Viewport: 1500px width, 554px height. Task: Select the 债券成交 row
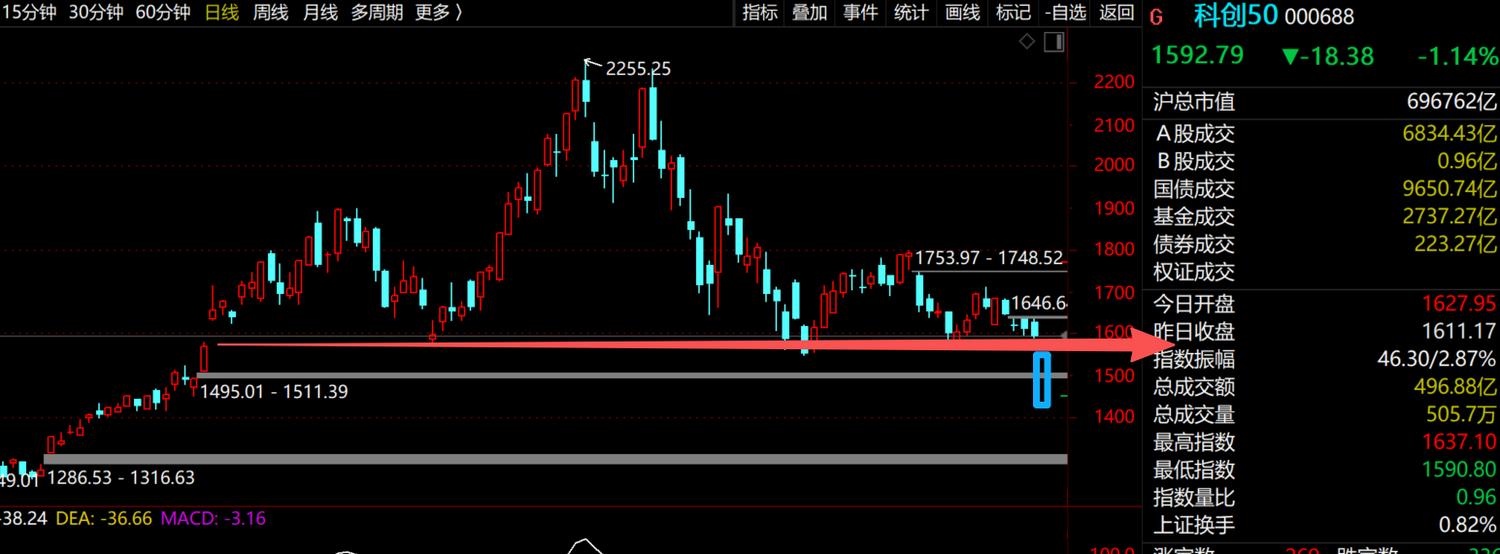pyautogui.click(x=1324, y=244)
